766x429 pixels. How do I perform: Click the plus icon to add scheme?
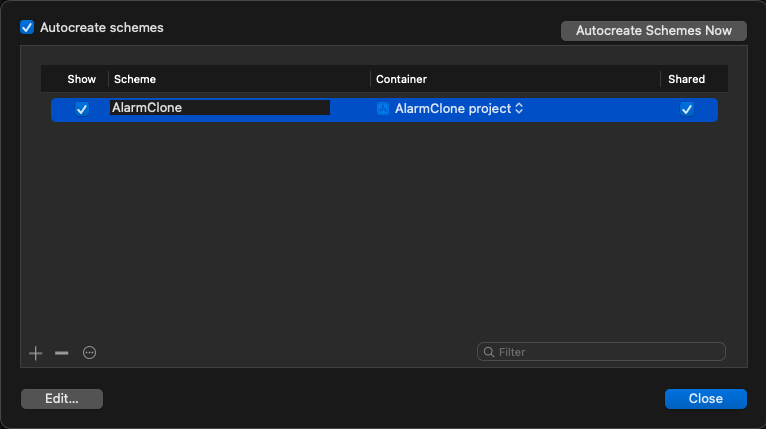click(x=35, y=353)
